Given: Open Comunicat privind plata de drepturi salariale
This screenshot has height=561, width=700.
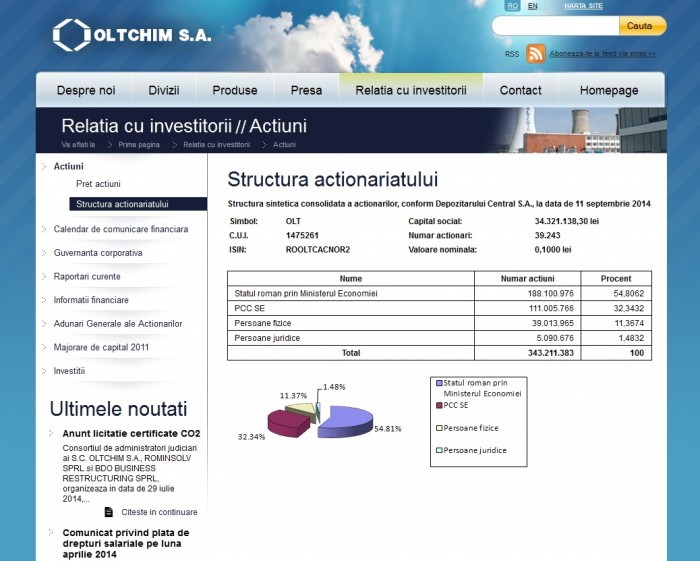Looking at the screenshot, I should 126,544.
